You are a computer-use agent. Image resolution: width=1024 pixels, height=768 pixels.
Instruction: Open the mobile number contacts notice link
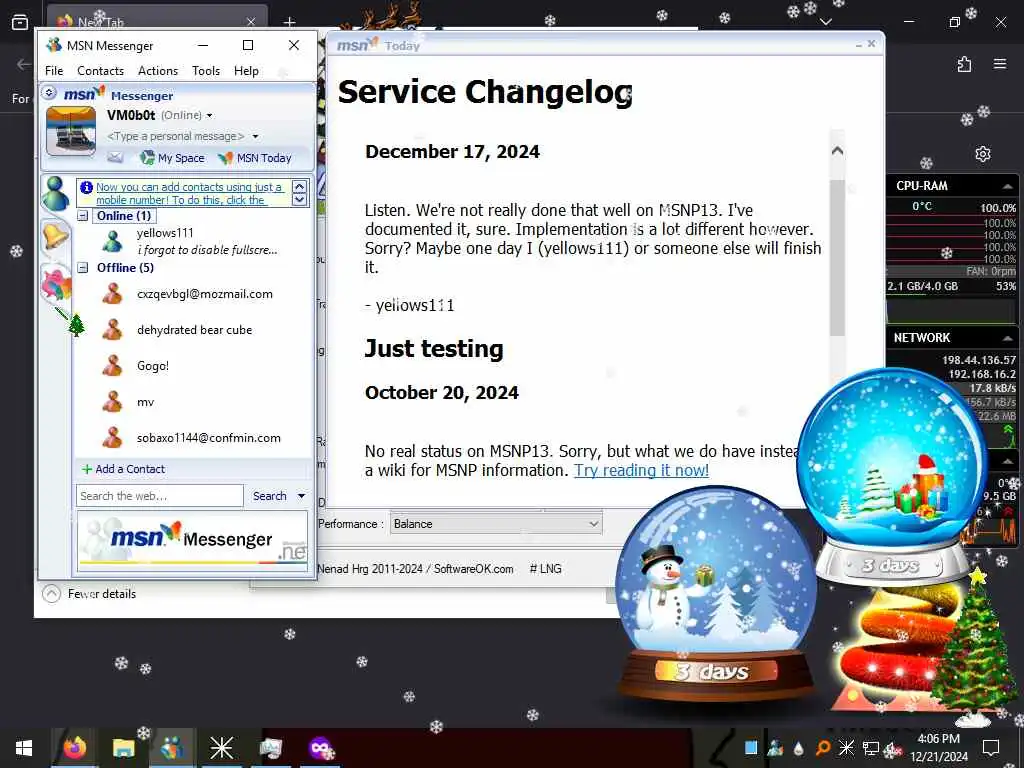tap(189, 193)
